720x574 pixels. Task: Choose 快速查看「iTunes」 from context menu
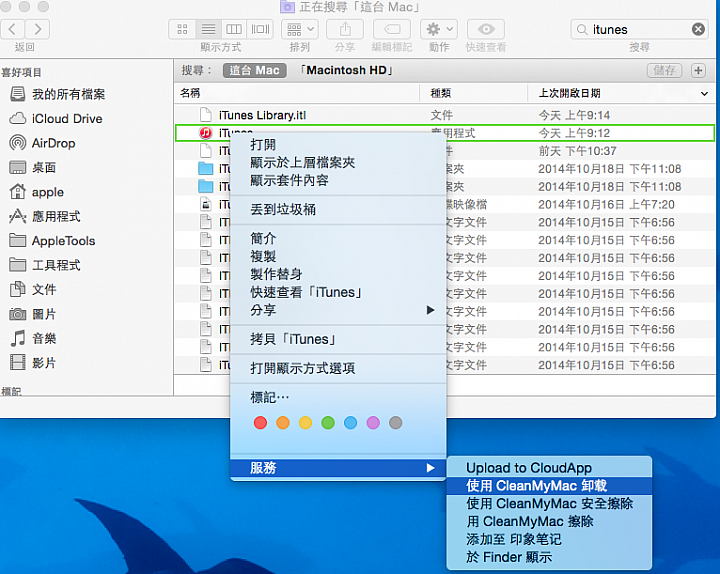pos(338,292)
